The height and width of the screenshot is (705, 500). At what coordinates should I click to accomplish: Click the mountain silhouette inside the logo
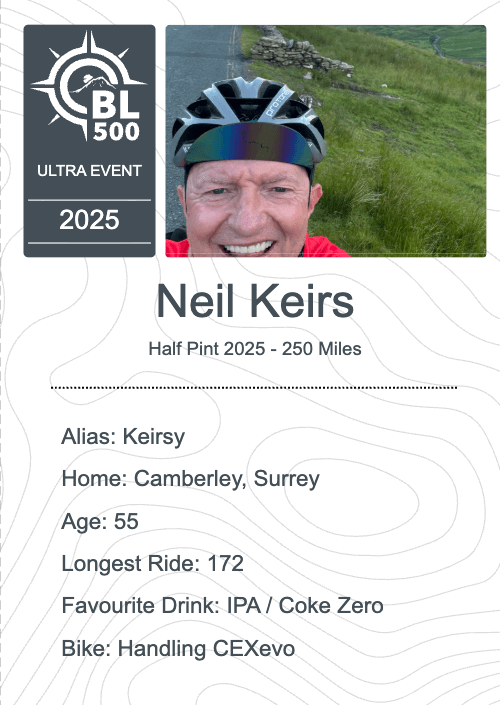coord(95,82)
